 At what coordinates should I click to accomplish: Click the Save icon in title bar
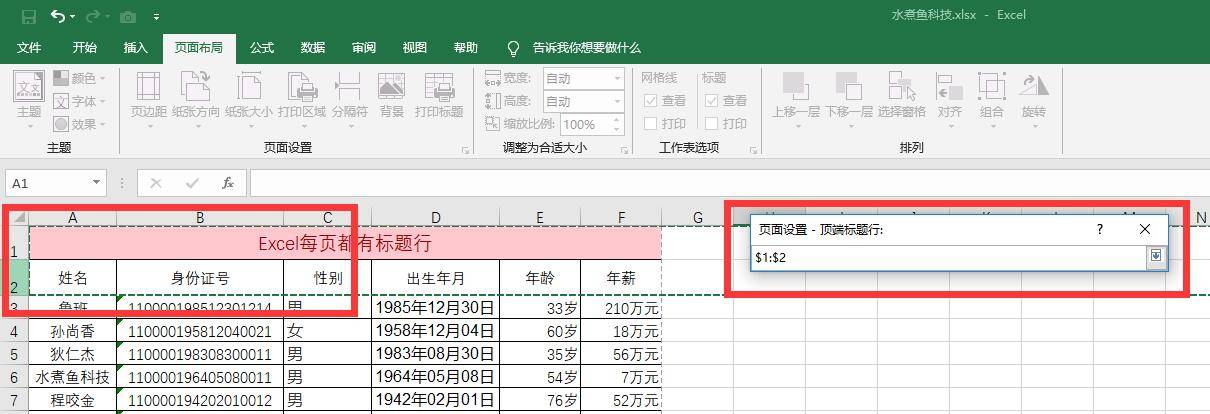(28, 16)
